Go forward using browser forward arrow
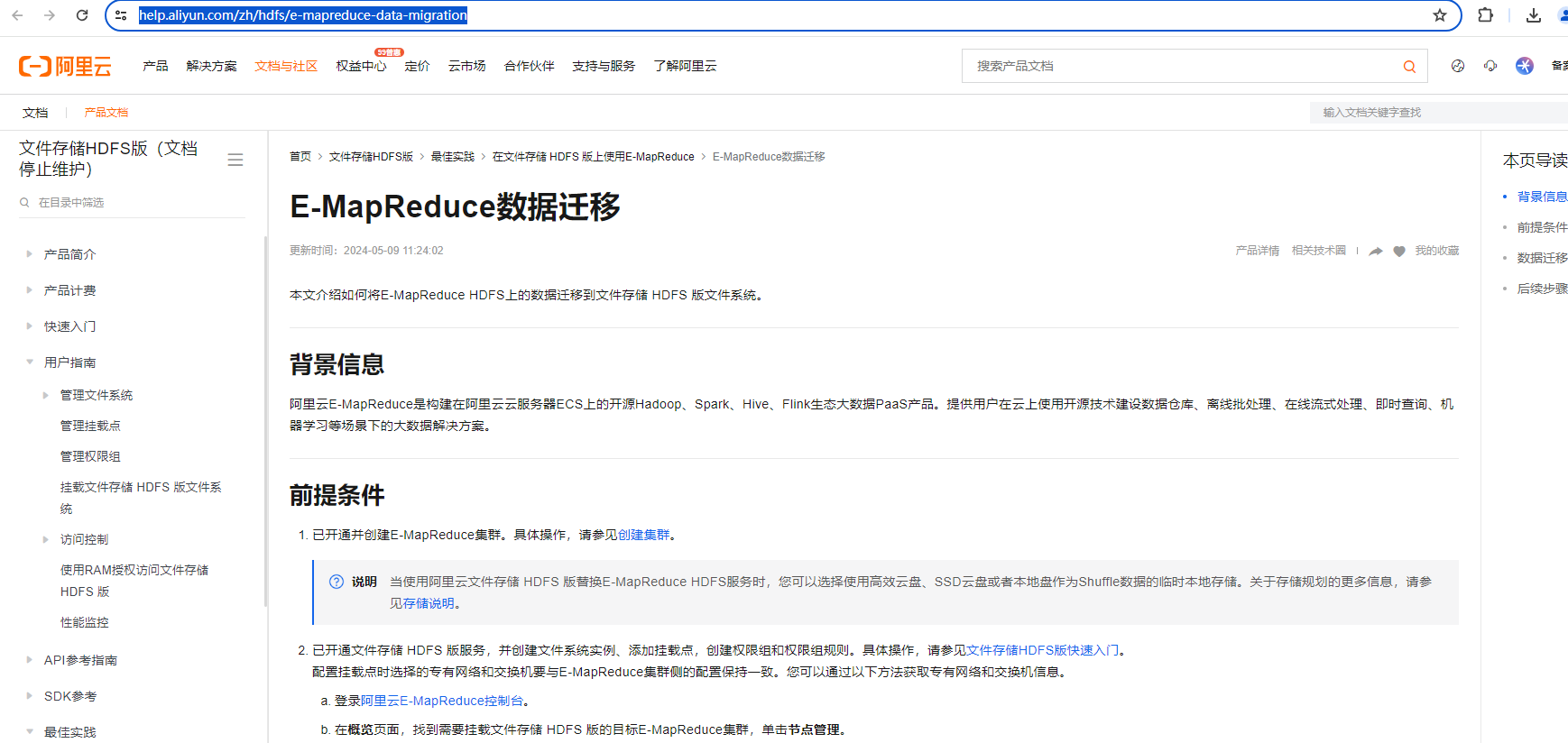The width and height of the screenshot is (1568, 743). (x=50, y=15)
